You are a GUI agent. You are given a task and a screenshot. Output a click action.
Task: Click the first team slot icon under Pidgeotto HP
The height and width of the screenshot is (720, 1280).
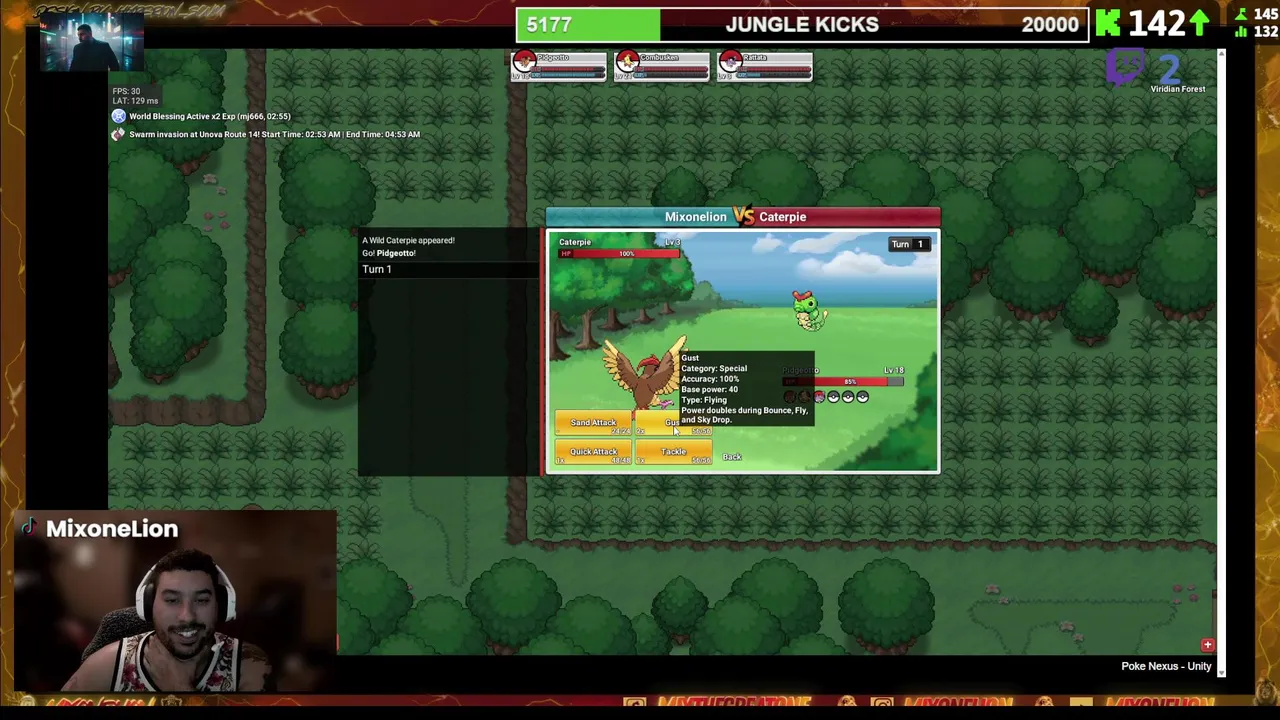point(790,397)
